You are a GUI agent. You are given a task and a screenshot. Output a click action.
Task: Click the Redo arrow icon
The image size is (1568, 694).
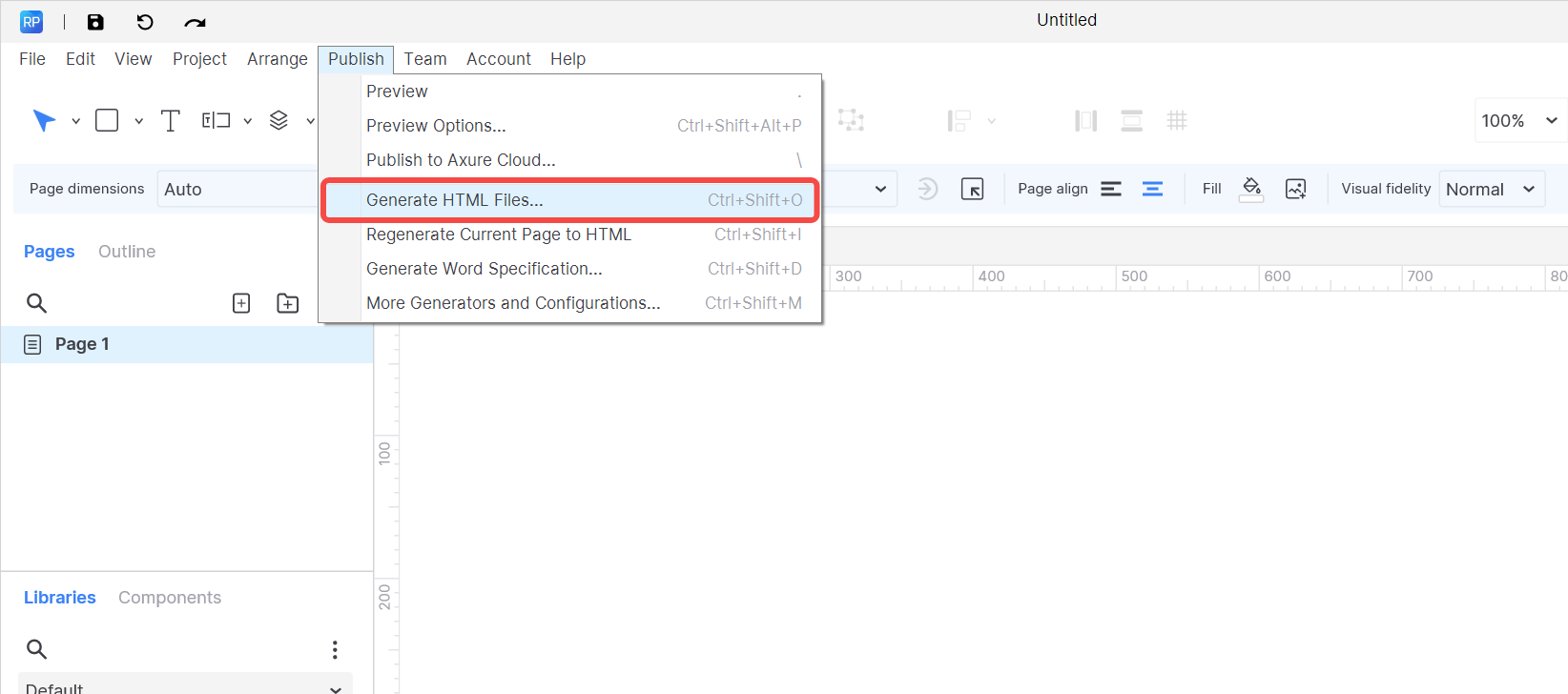click(195, 22)
